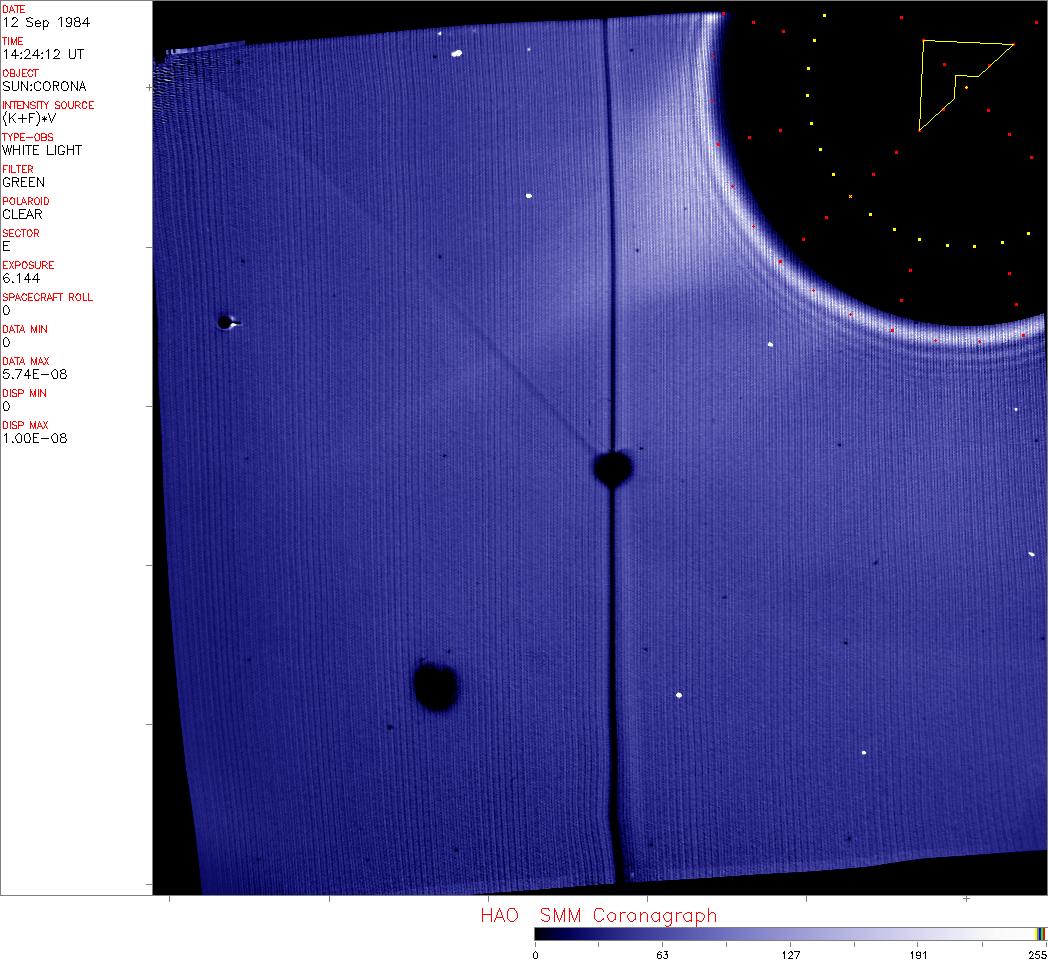
Task: Select the time value 14:24:12 UT
Action: [42, 54]
